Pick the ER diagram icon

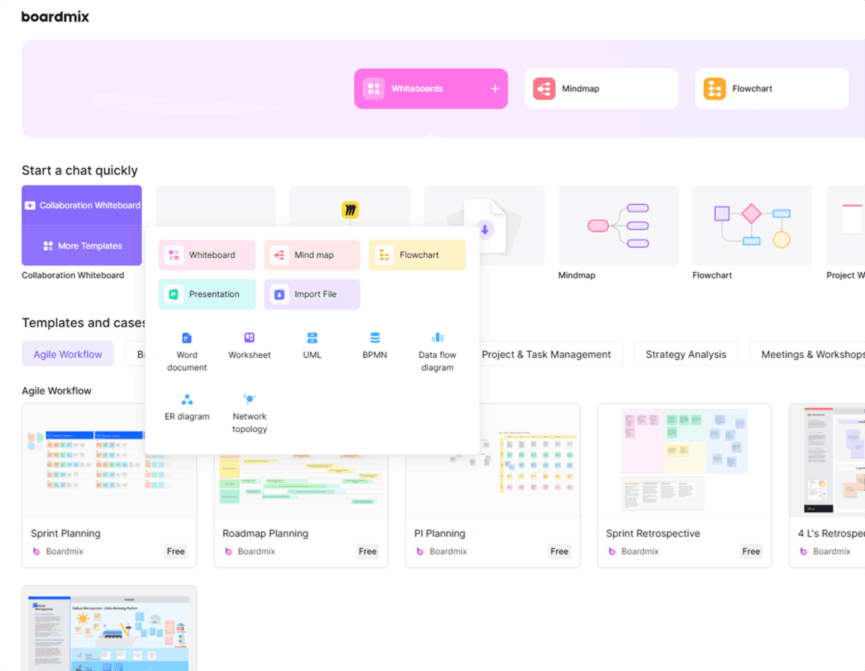tap(187, 400)
